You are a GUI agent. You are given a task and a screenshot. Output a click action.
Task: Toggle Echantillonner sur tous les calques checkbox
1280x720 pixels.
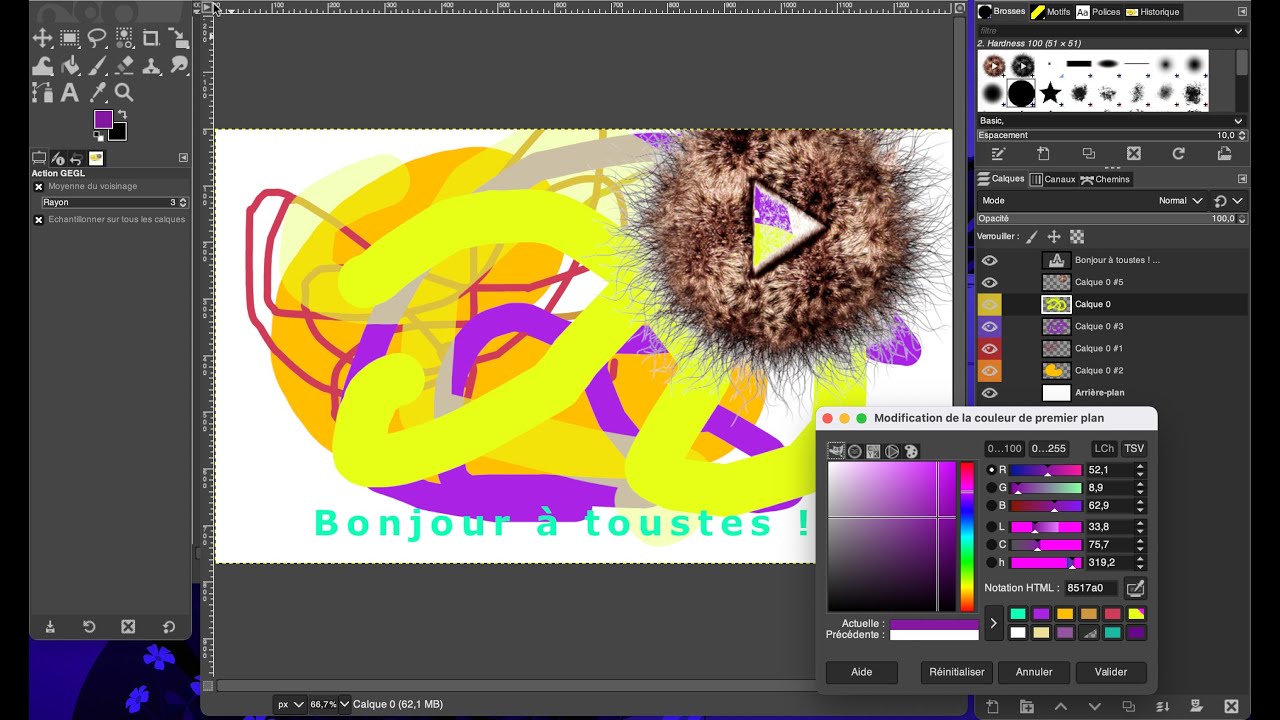pos(39,220)
